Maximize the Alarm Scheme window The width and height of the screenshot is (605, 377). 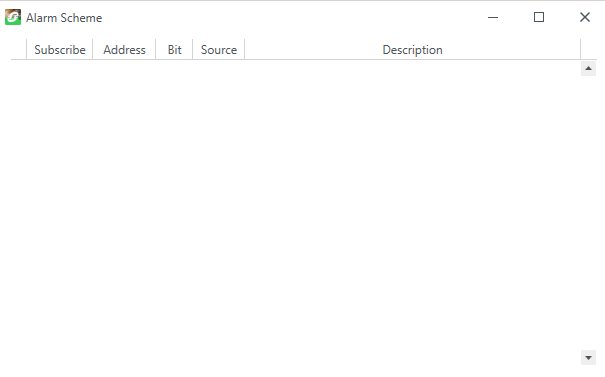click(539, 17)
